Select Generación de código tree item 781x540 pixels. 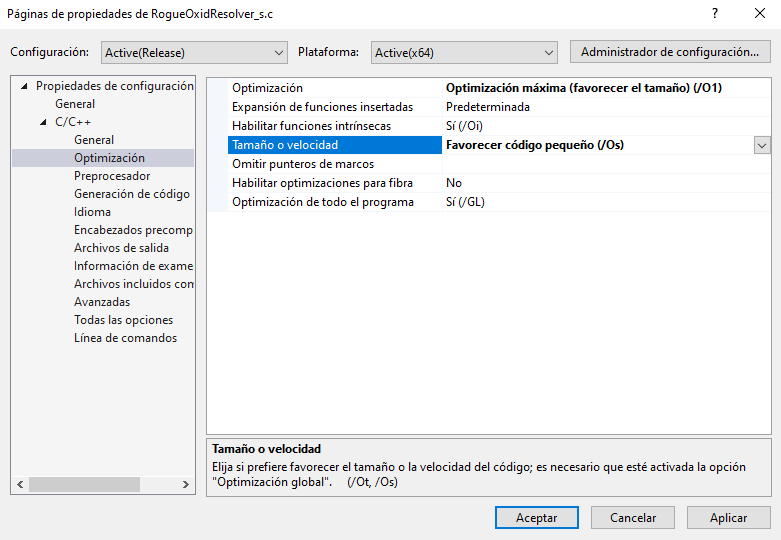tap(131, 194)
